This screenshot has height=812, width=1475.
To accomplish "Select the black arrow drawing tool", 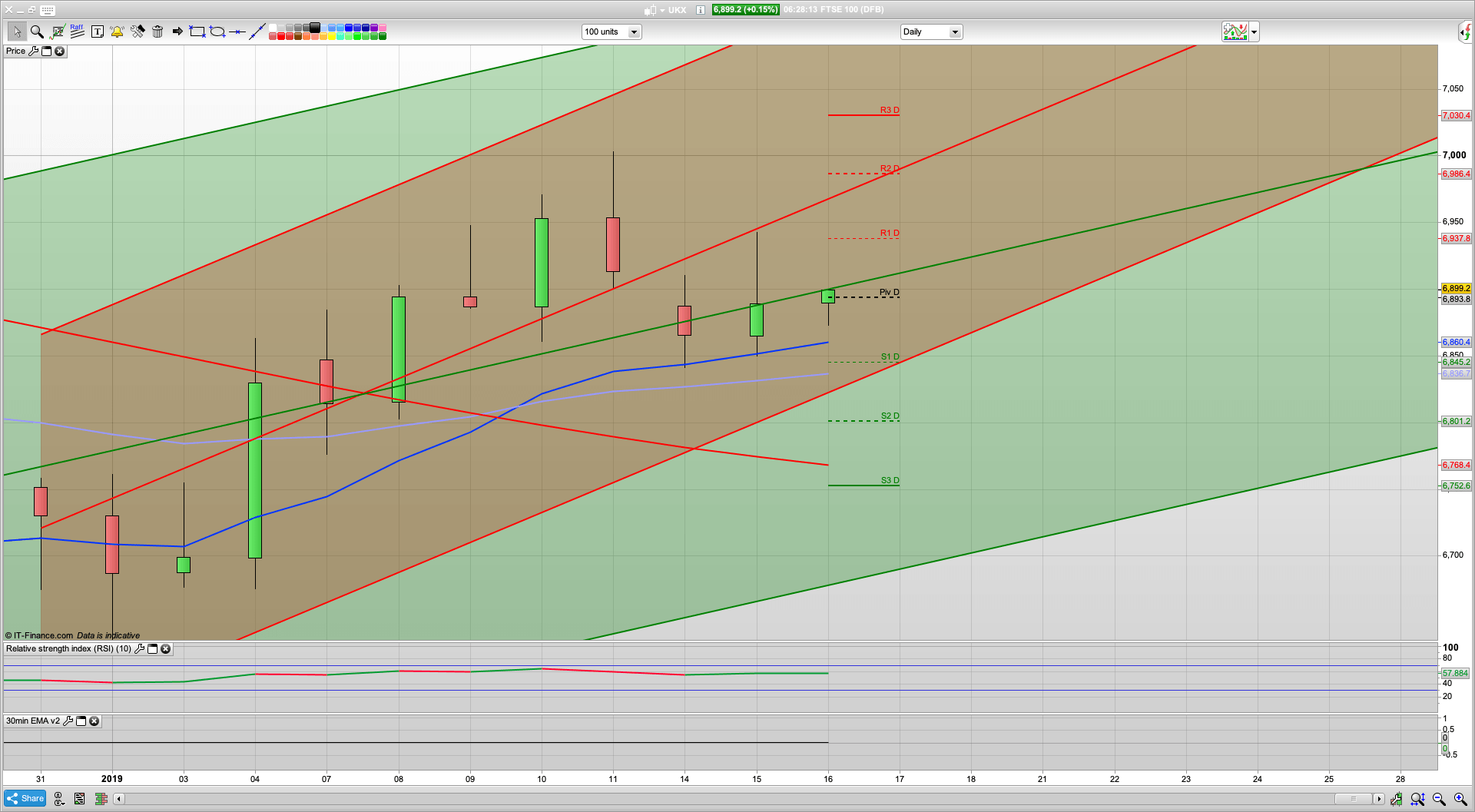I will point(177,31).
